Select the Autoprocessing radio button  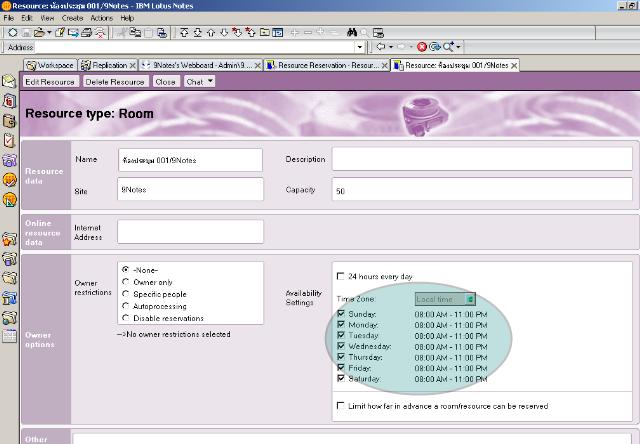pyautogui.click(x=126, y=306)
